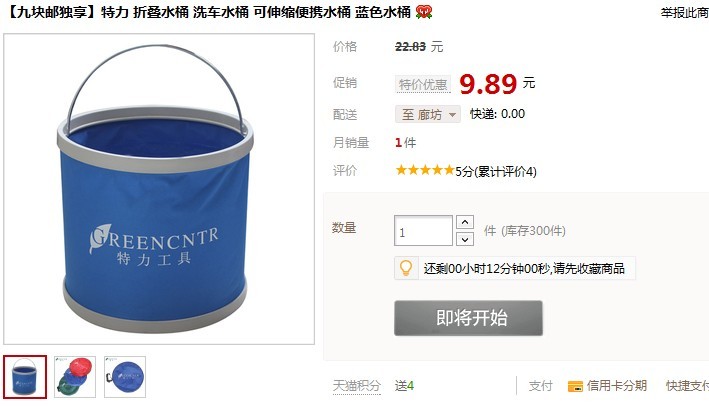
Task: Click the credit card installment icon
Action: pos(575,386)
